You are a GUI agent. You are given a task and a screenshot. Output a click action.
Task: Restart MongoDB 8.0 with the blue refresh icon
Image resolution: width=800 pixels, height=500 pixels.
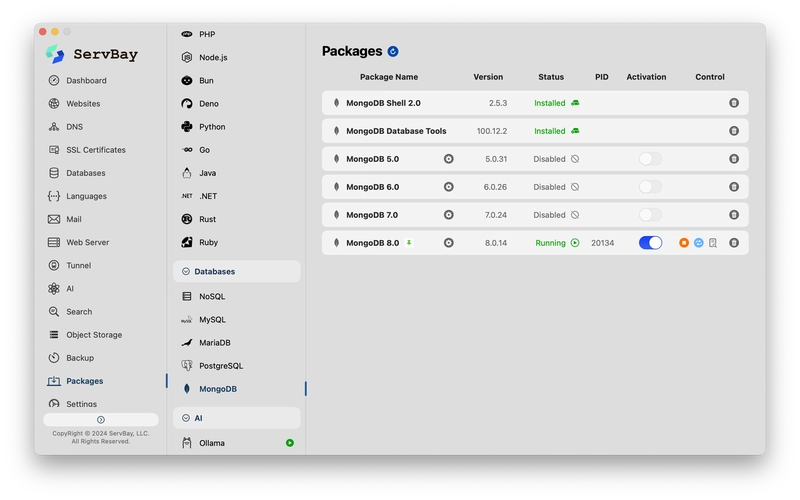pos(698,243)
